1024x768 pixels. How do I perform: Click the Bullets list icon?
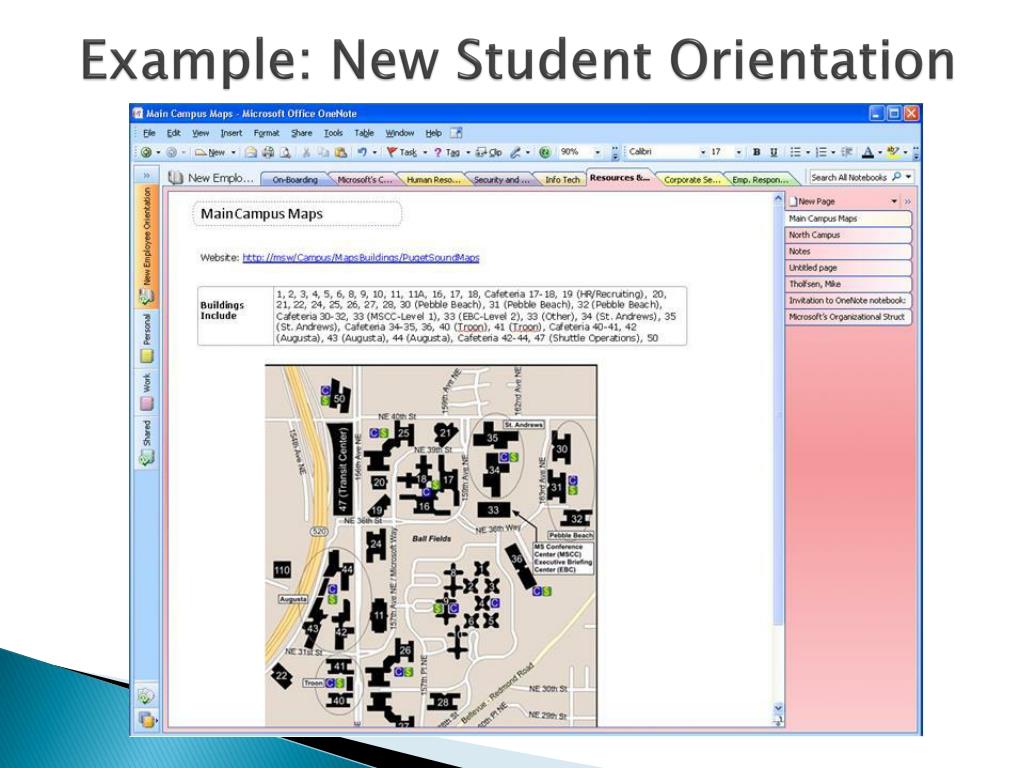click(x=795, y=152)
